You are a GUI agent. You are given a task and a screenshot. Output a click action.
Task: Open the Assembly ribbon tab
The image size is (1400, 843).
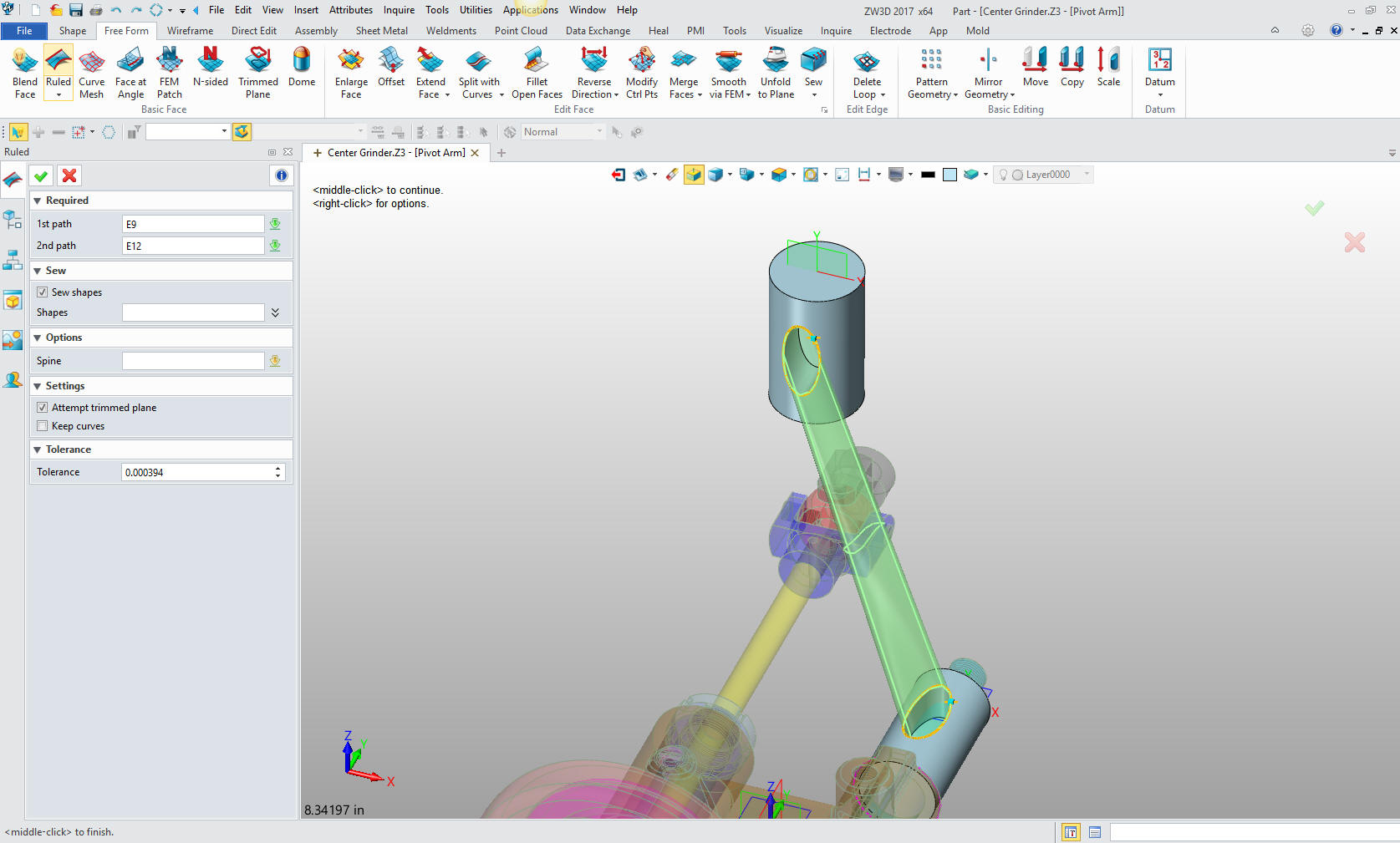316,31
